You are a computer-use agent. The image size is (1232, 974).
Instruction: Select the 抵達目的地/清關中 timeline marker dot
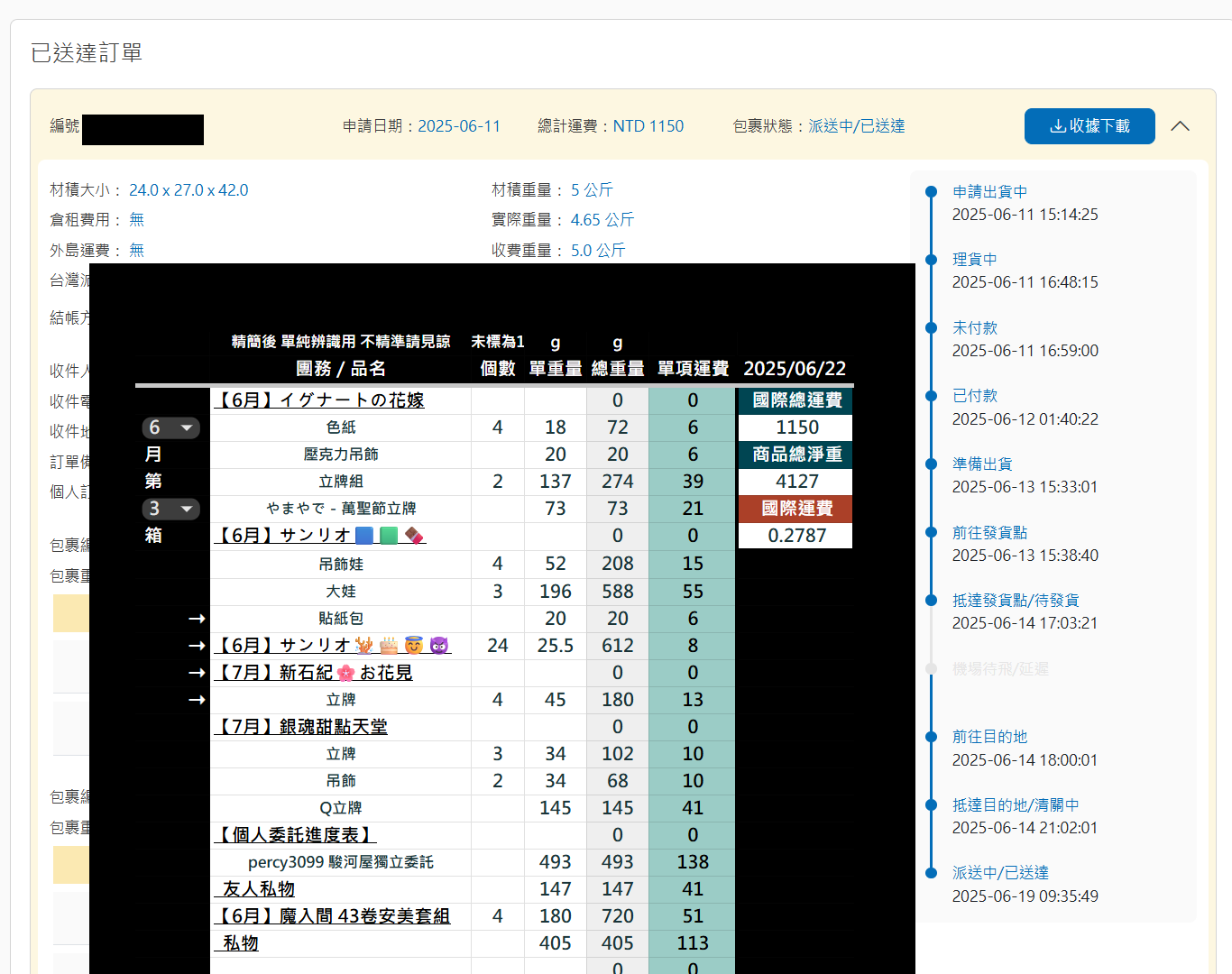tap(932, 804)
